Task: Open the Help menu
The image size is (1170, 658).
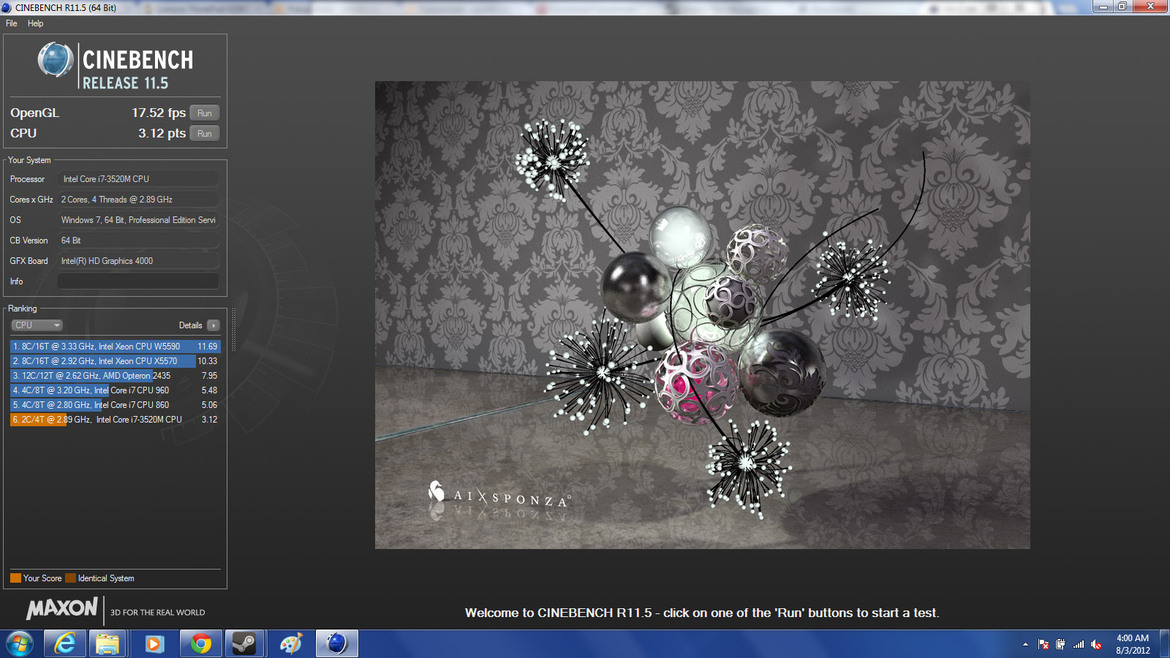Action: click(35, 23)
